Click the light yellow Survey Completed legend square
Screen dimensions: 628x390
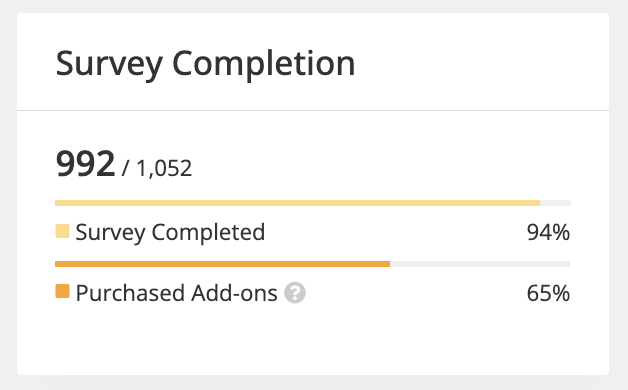coord(62,231)
